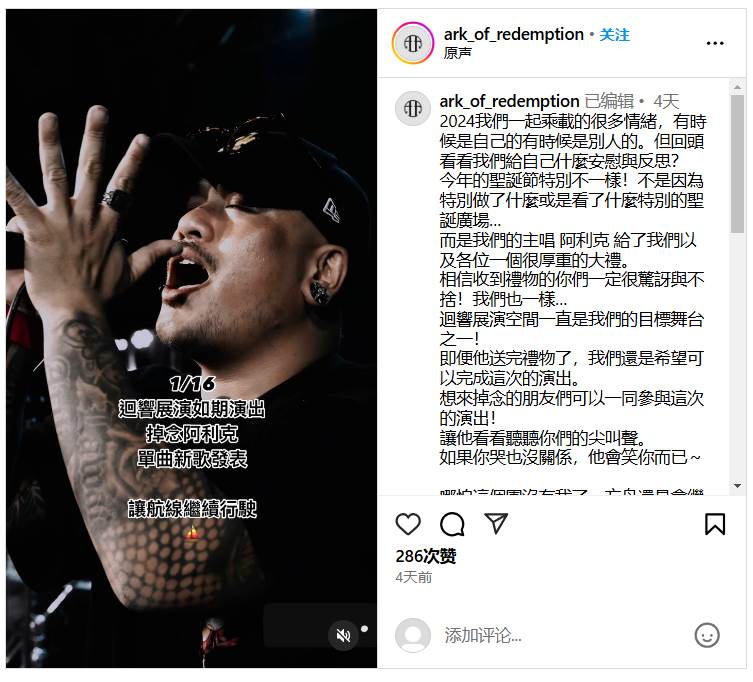
Task: Follow ark_of_redemption with the 关注 button
Action: [614, 35]
